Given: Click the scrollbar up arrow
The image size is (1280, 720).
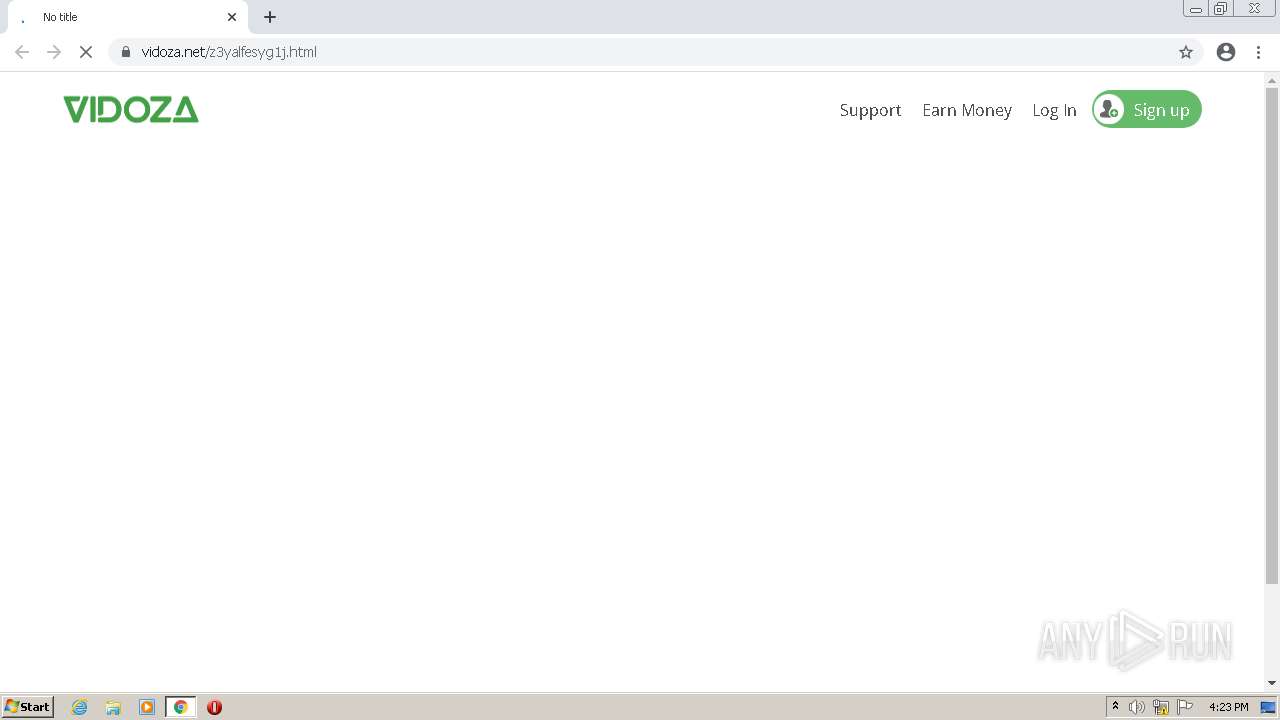Looking at the screenshot, I should pyautogui.click(x=1272, y=80).
